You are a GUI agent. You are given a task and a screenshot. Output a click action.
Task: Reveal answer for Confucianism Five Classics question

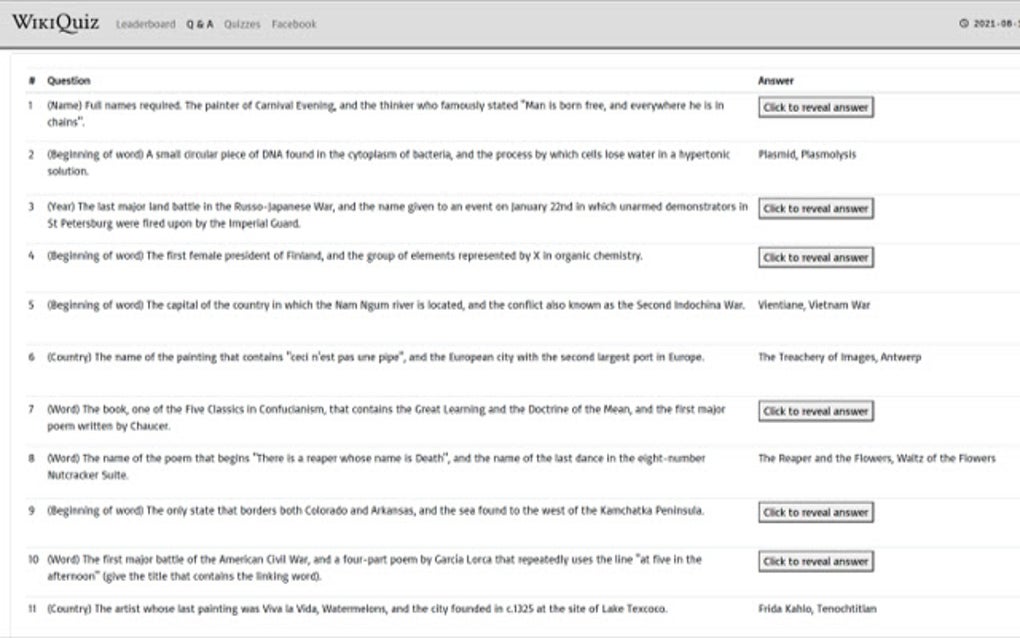[x=815, y=411]
